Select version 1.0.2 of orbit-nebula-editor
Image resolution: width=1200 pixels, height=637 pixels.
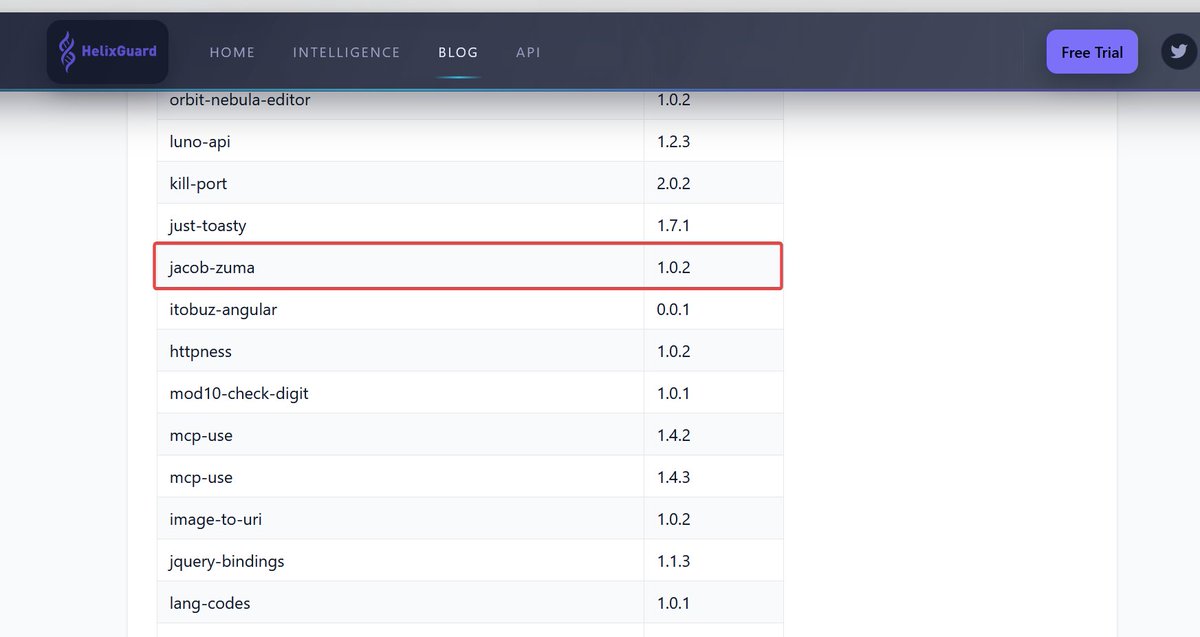[673, 100]
